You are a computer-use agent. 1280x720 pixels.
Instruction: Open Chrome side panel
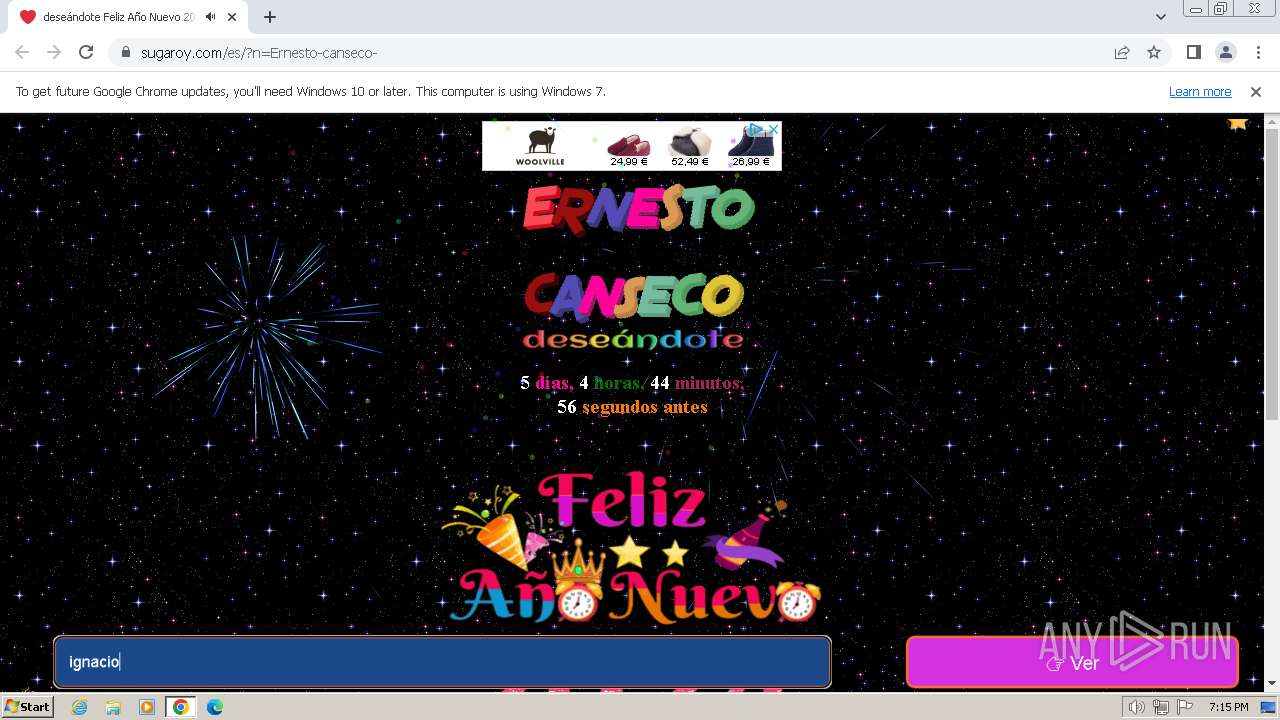1194,52
